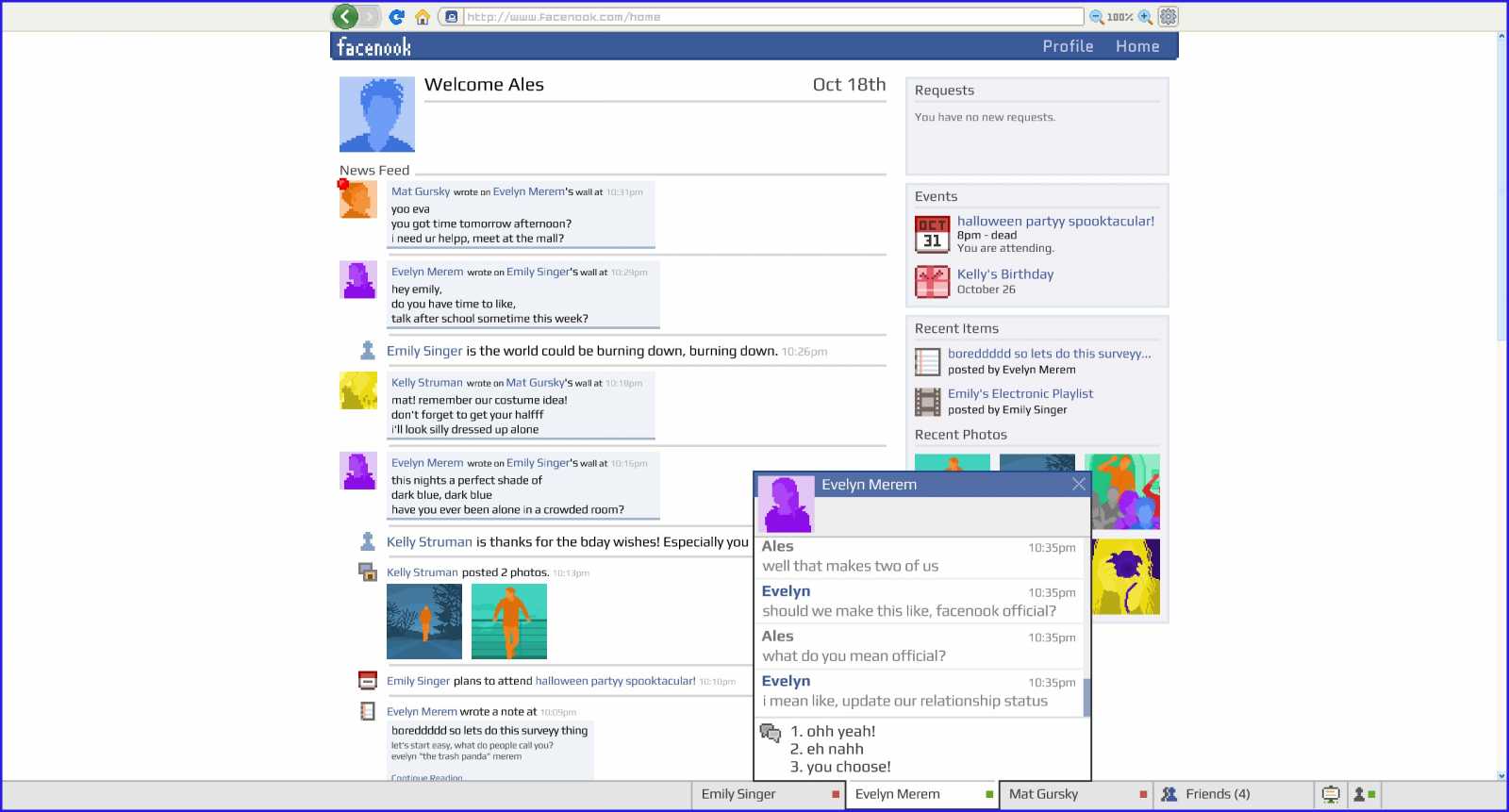This screenshot has height=812, width=1509.
Task: Open the Profile page from header
Action: tap(1068, 46)
